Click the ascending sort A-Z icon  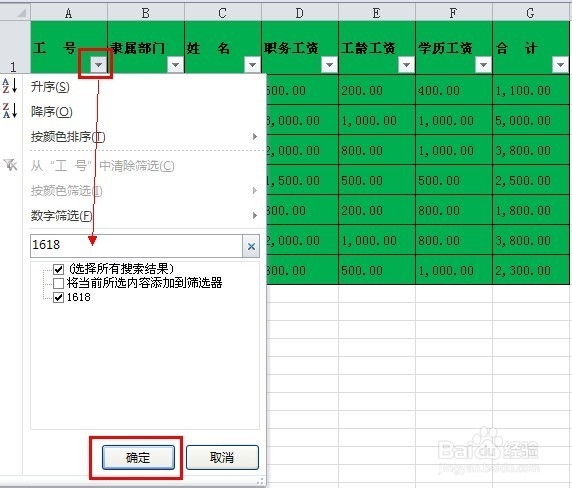[x=10, y=85]
